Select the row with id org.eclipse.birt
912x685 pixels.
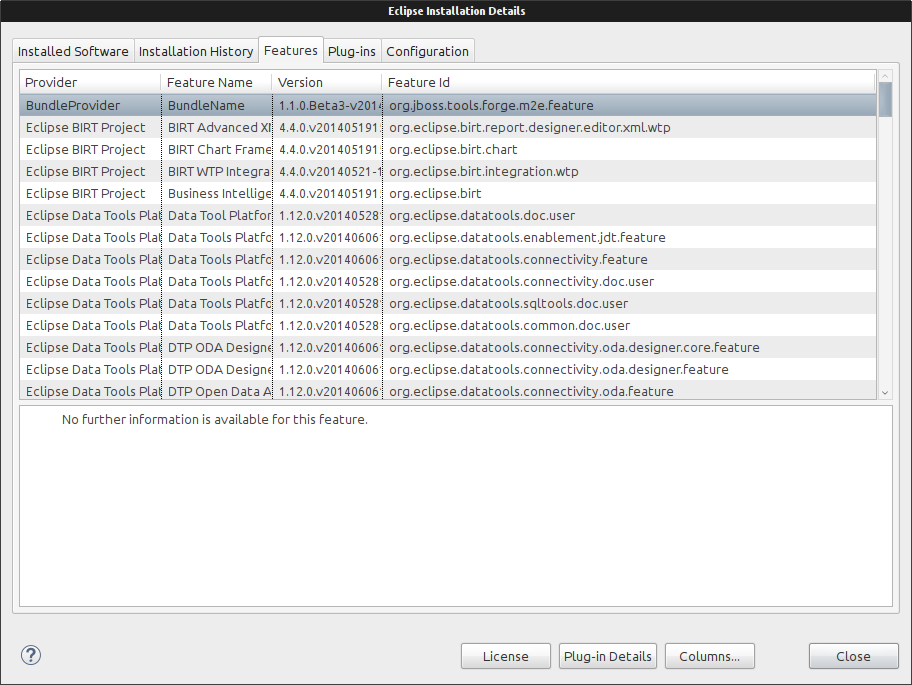[x=448, y=194]
